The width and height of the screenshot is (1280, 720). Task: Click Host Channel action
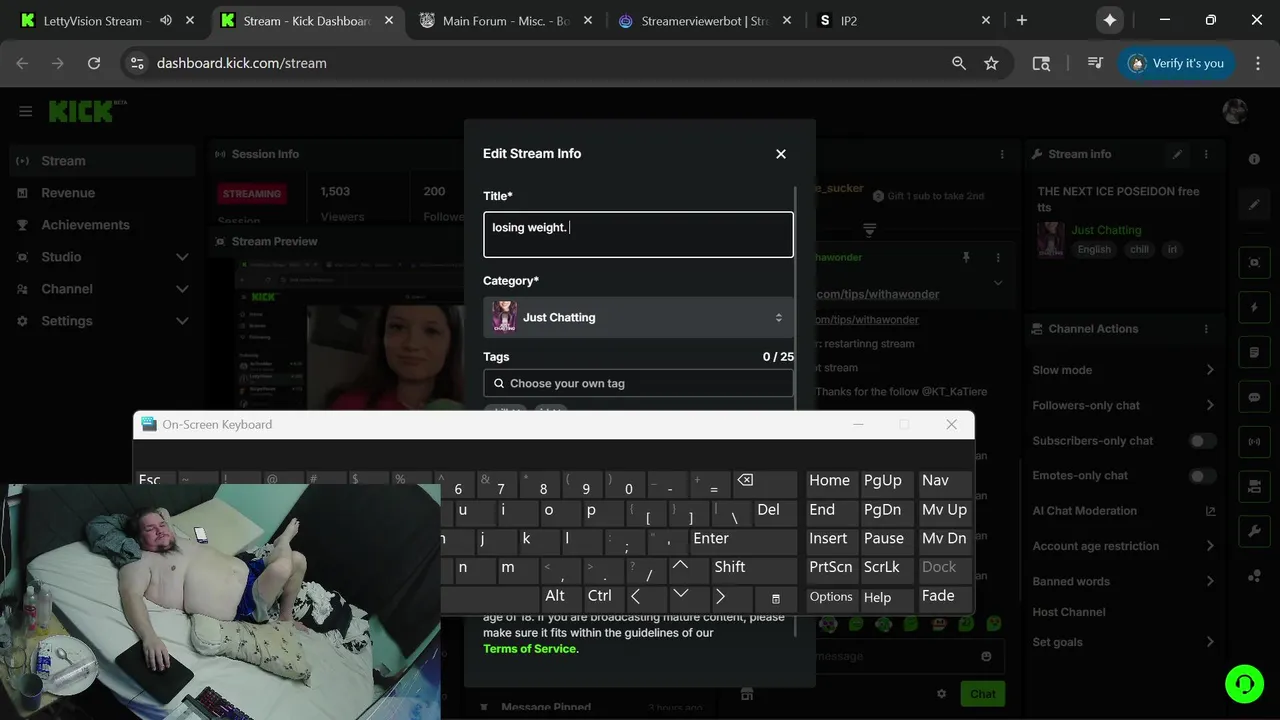(1069, 612)
